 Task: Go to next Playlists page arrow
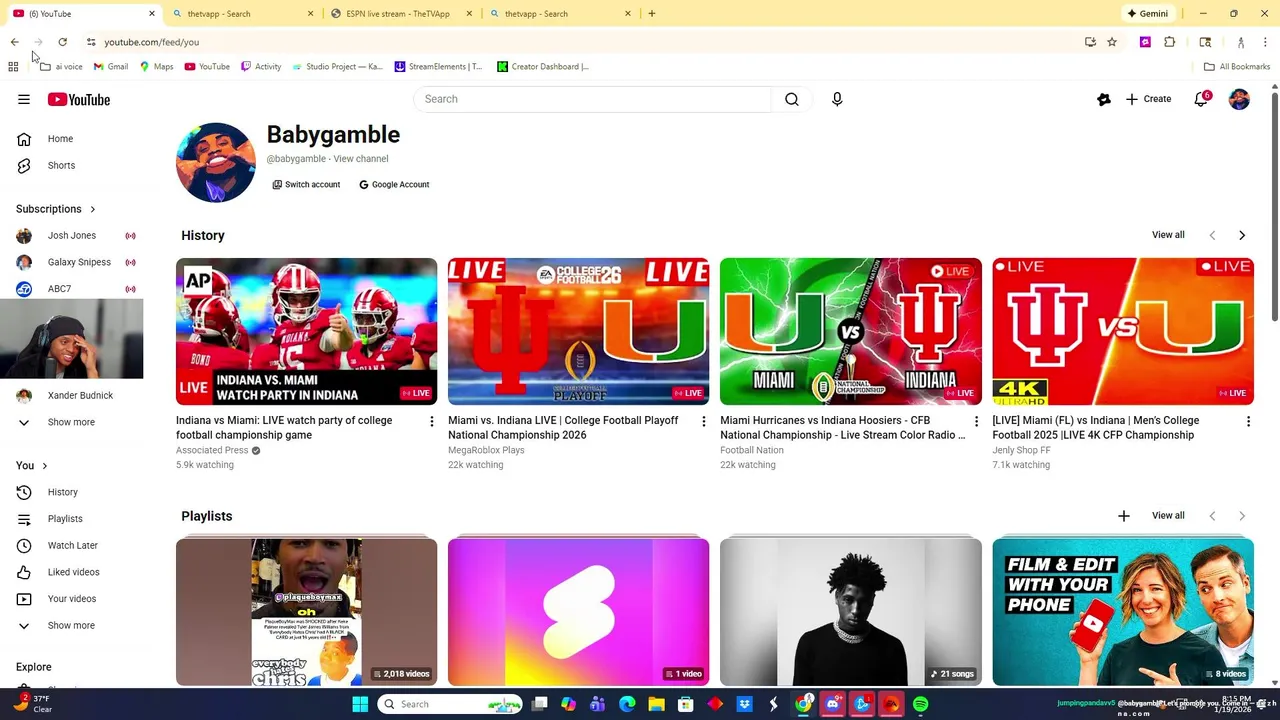[1242, 516]
